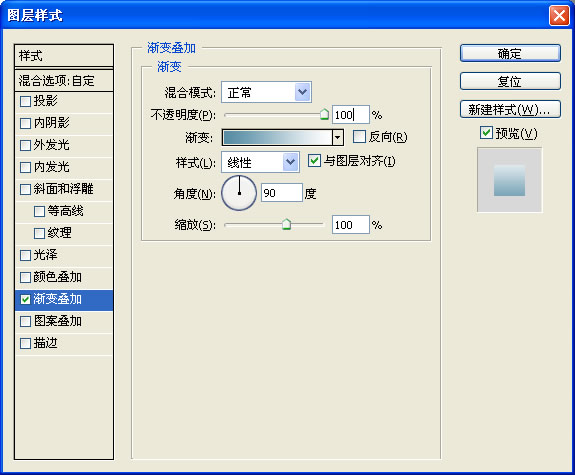
Task: Click the 缩放 slider handle
Action: [286, 224]
